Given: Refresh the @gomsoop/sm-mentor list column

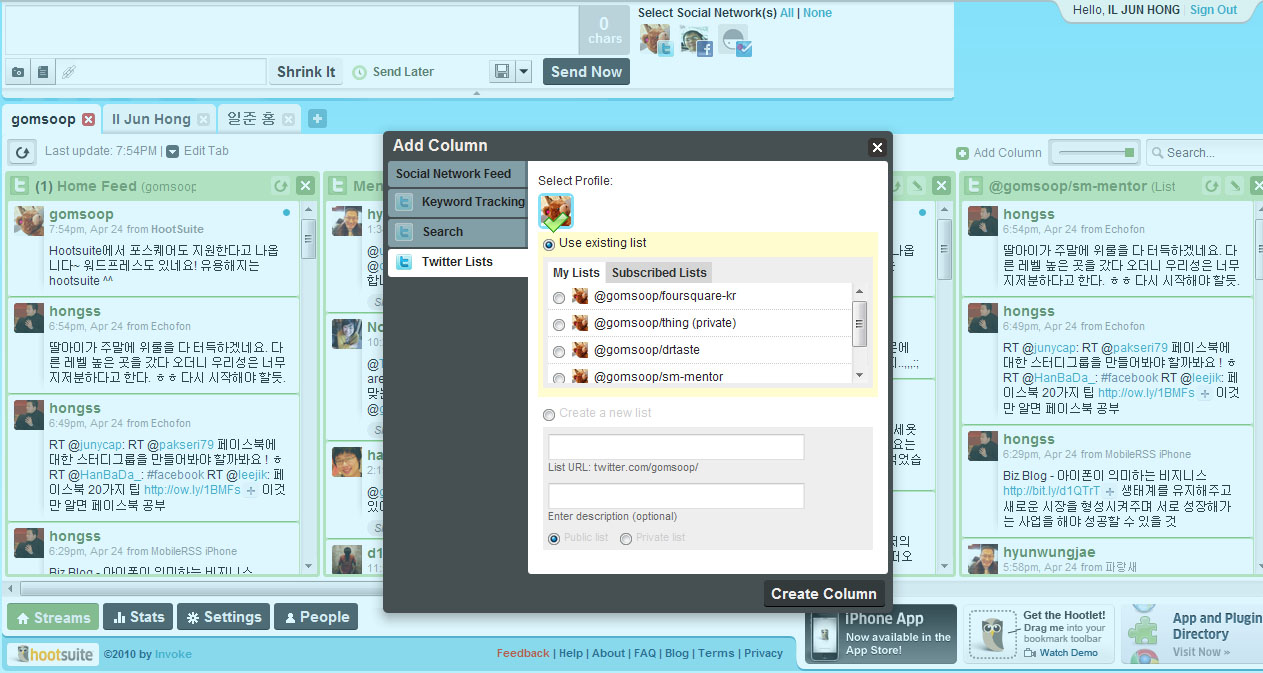Looking at the screenshot, I should coord(1211,186).
